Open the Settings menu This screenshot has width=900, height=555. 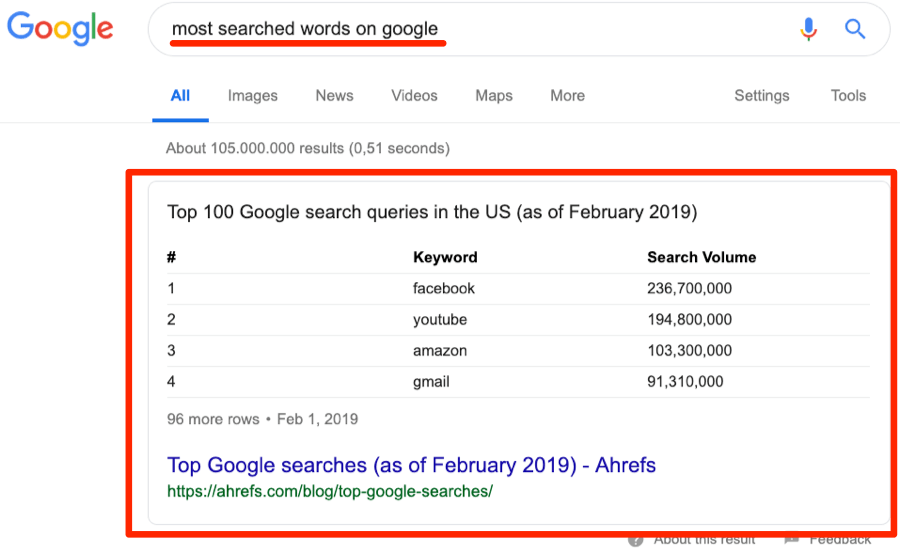click(761, 96)
